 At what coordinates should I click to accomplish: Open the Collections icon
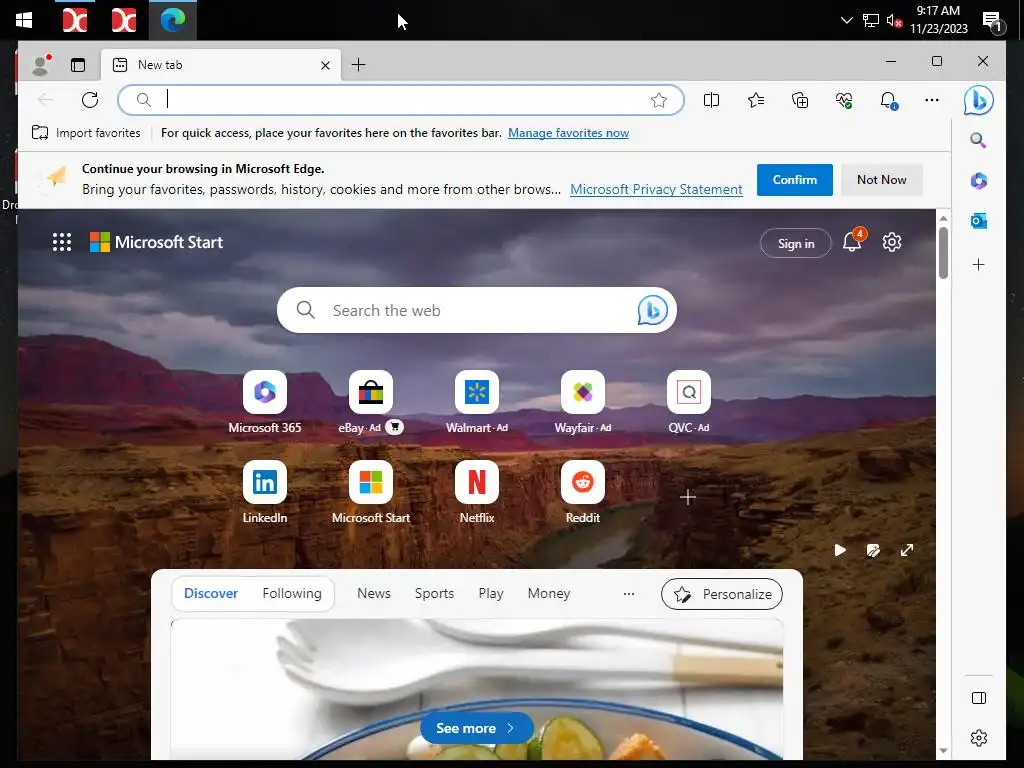(800, 100)
